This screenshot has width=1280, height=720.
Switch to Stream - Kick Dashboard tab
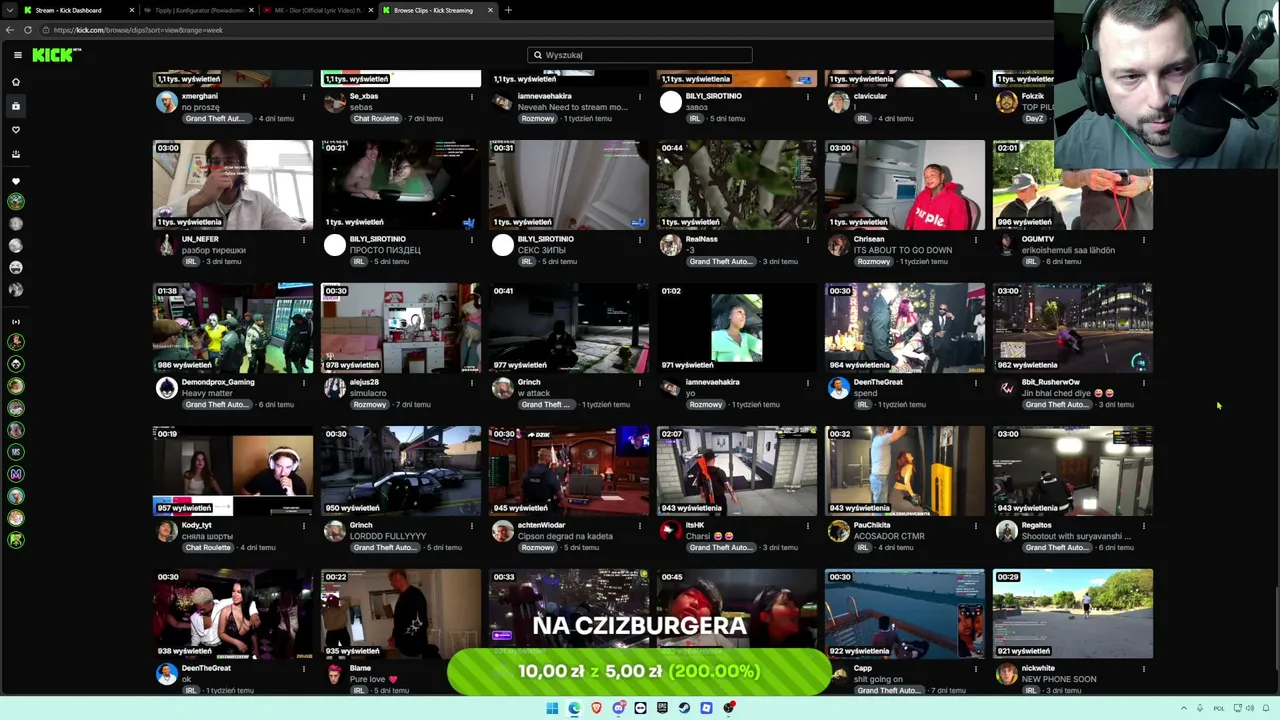pos(78,10)
